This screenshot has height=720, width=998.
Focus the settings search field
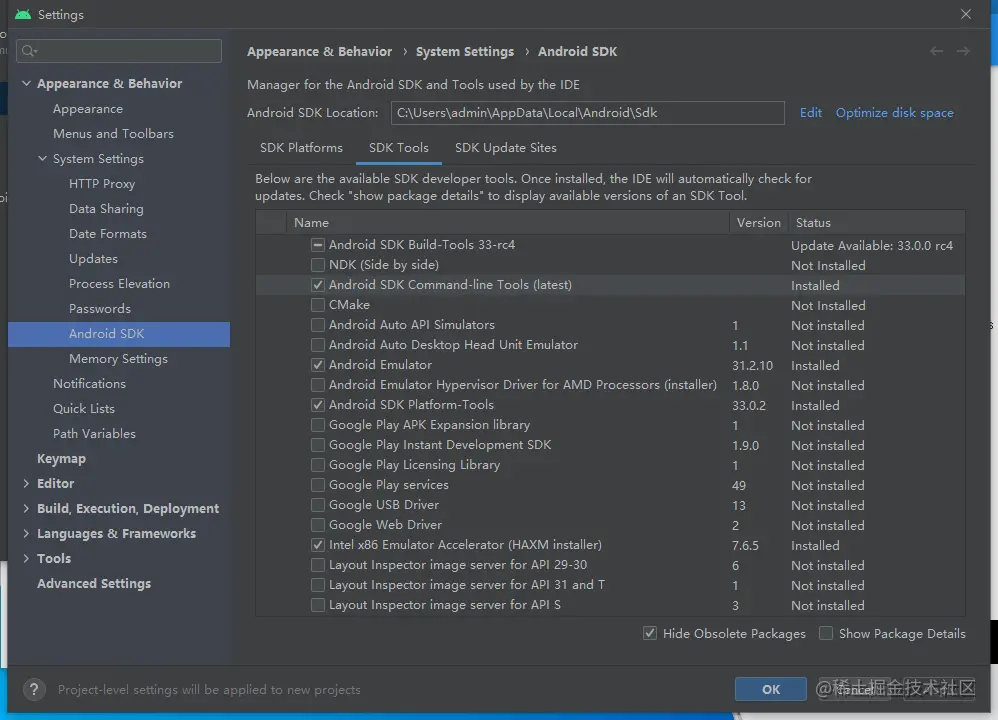pyautogui.click(x=119, y=51)
